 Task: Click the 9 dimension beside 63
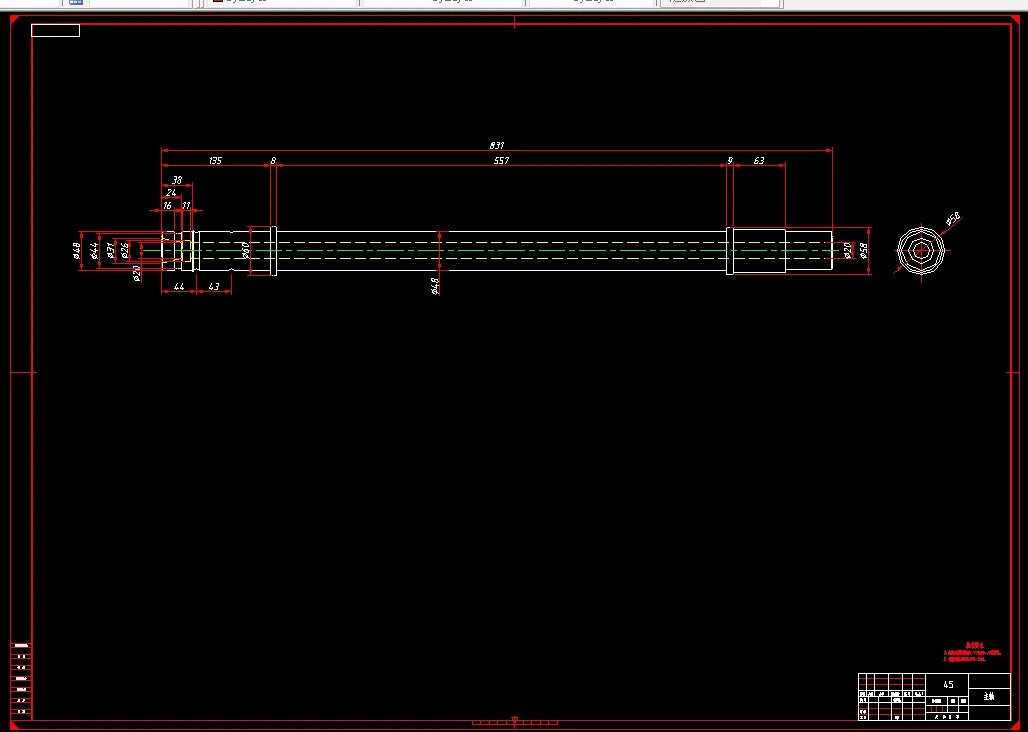[730, 161]
